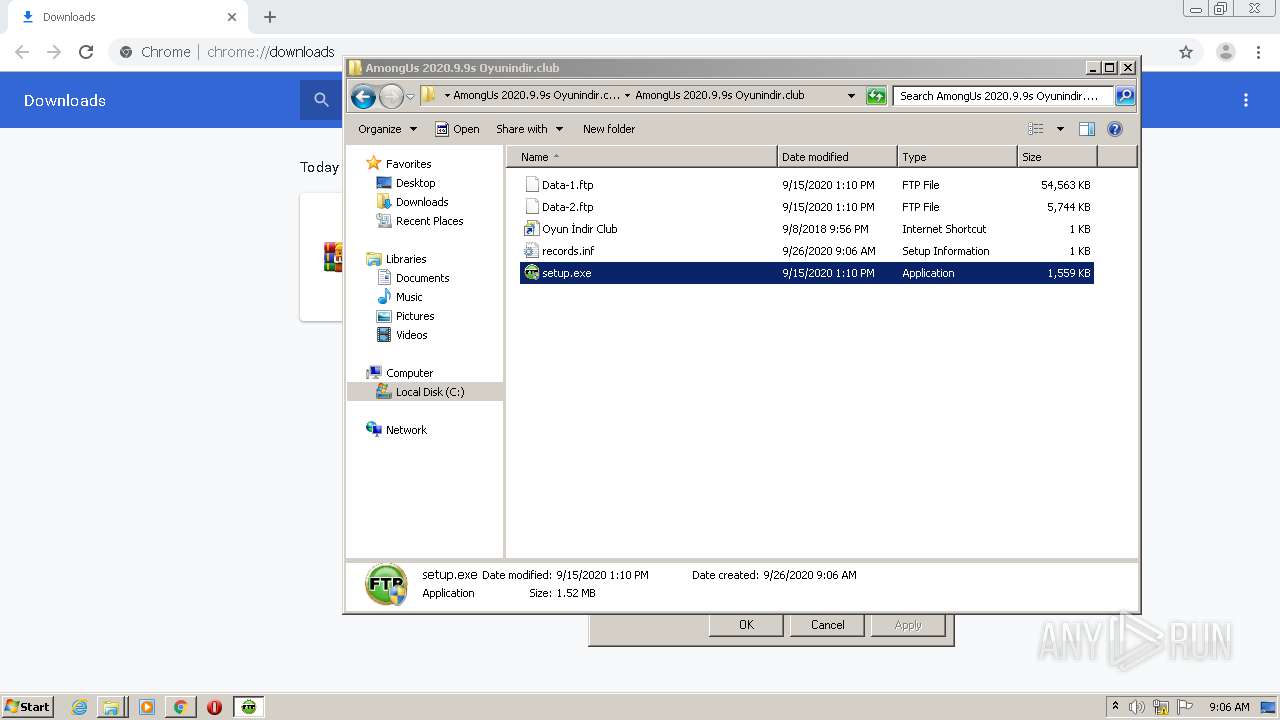Expand the view options dropdown arrow
Screen dimensions: 1280x720
[x=1060, y=129]
